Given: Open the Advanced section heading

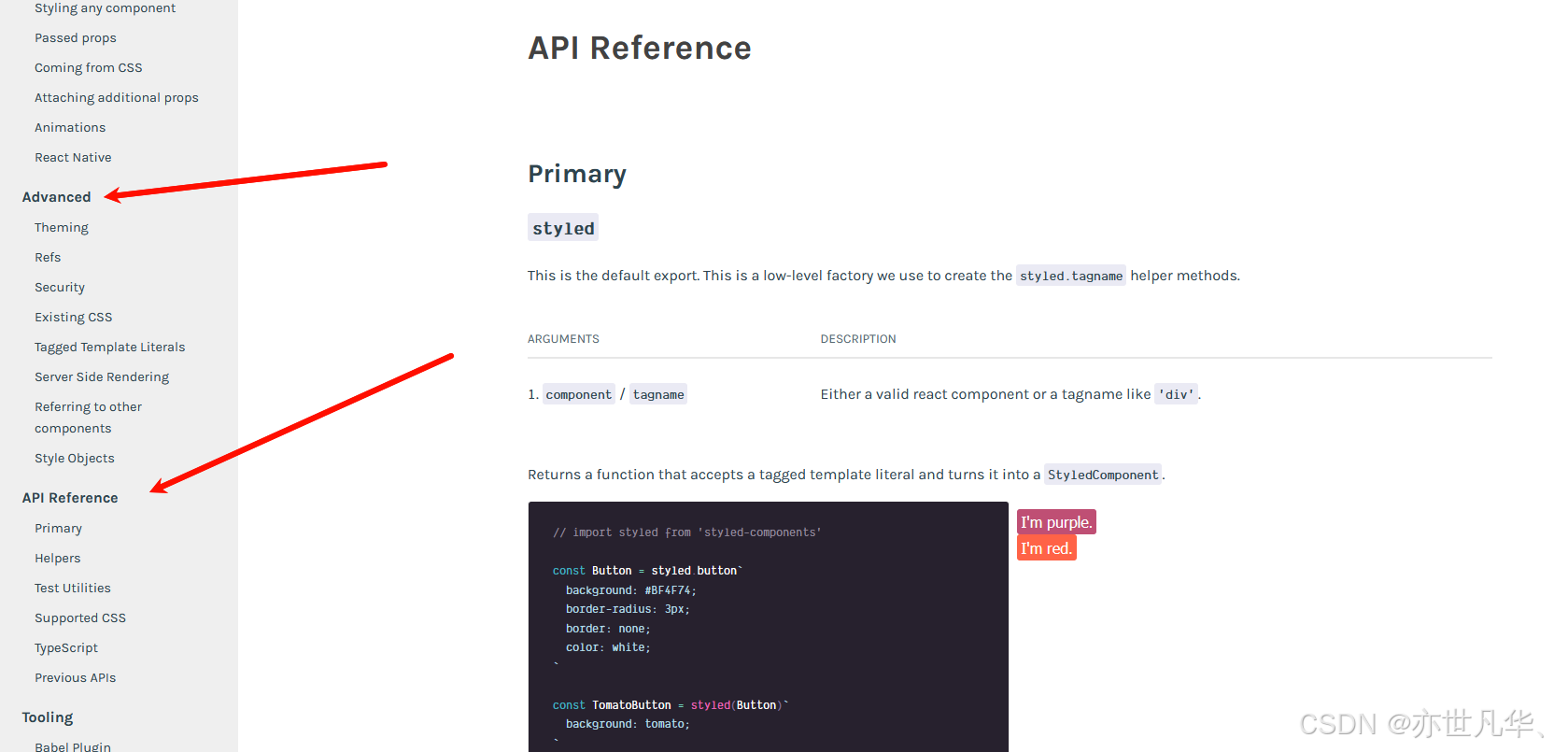Looking at the screenshot, I should click(x=57, y=197).
